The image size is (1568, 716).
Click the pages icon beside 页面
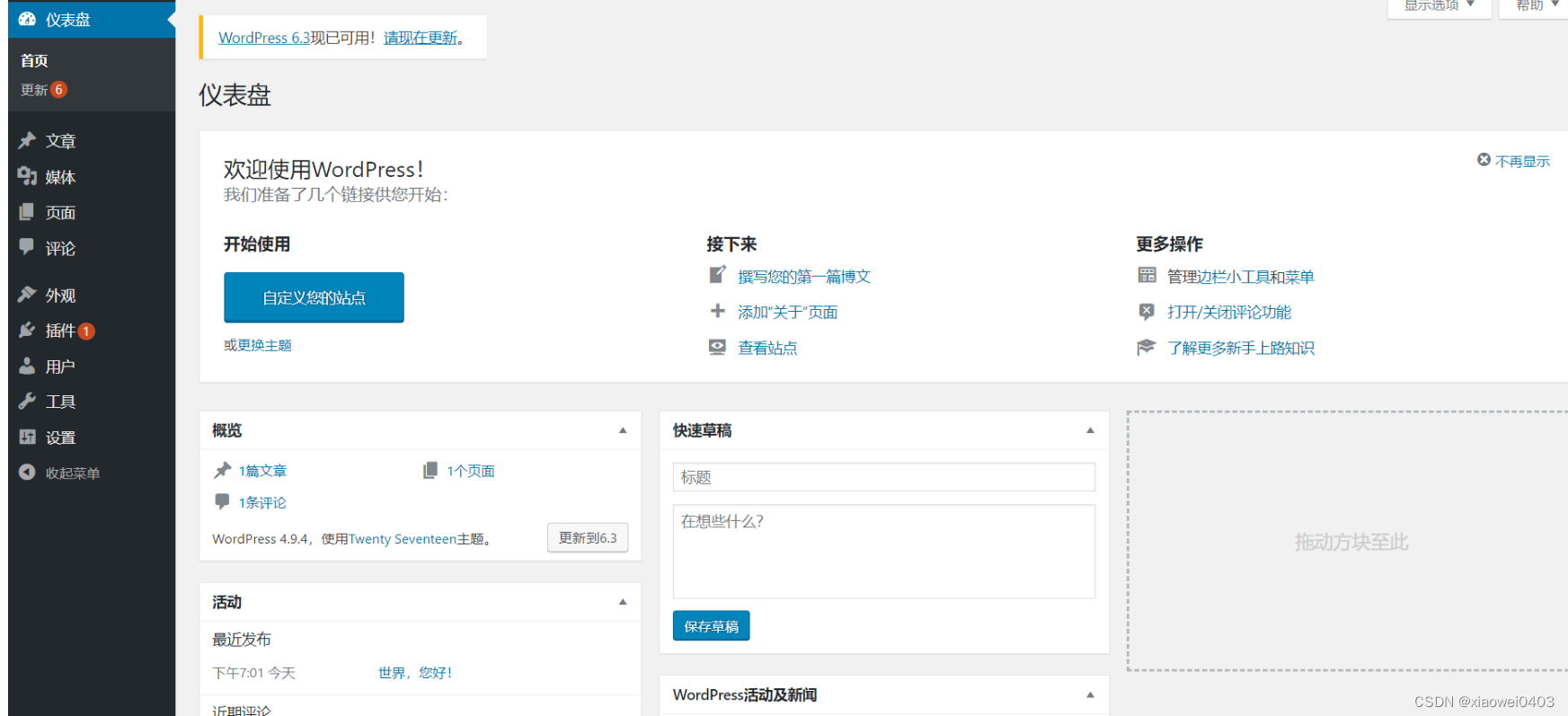[x=27, y=212]
